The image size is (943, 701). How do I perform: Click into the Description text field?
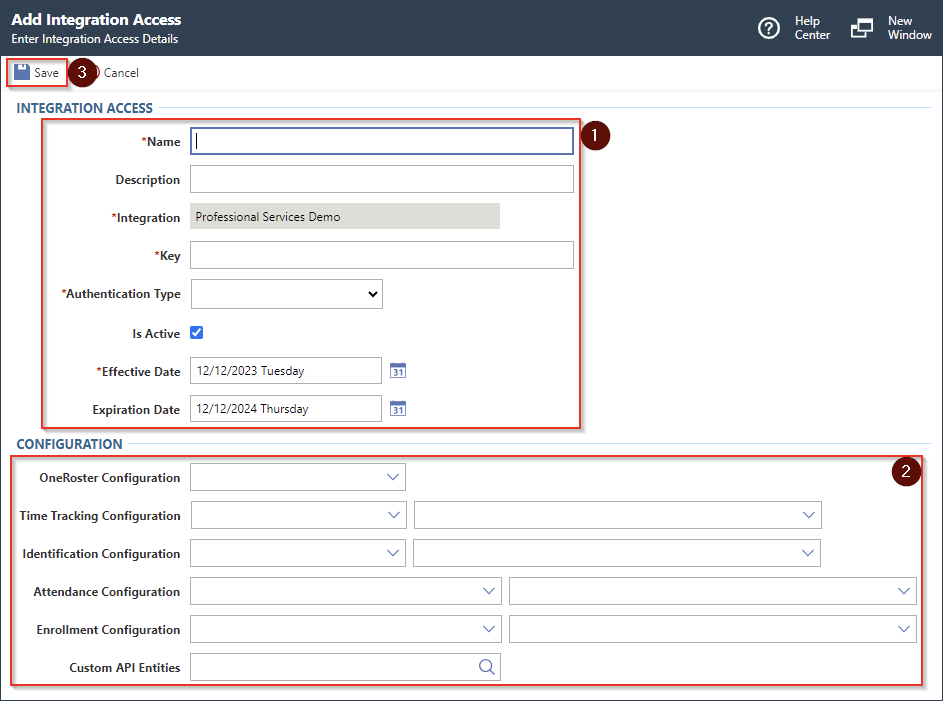382,179
